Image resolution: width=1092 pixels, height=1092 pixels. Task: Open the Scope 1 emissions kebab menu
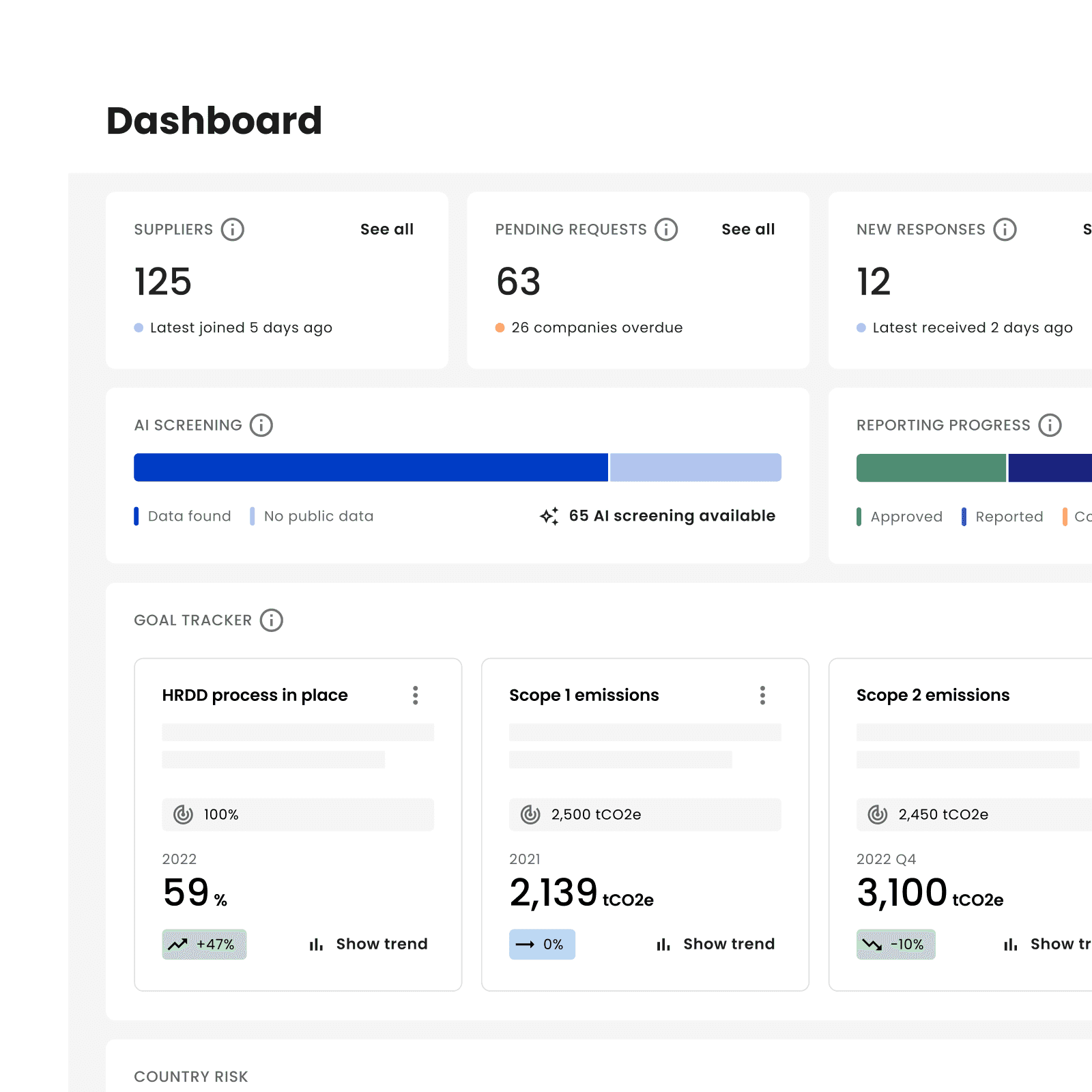pos(762,695)
